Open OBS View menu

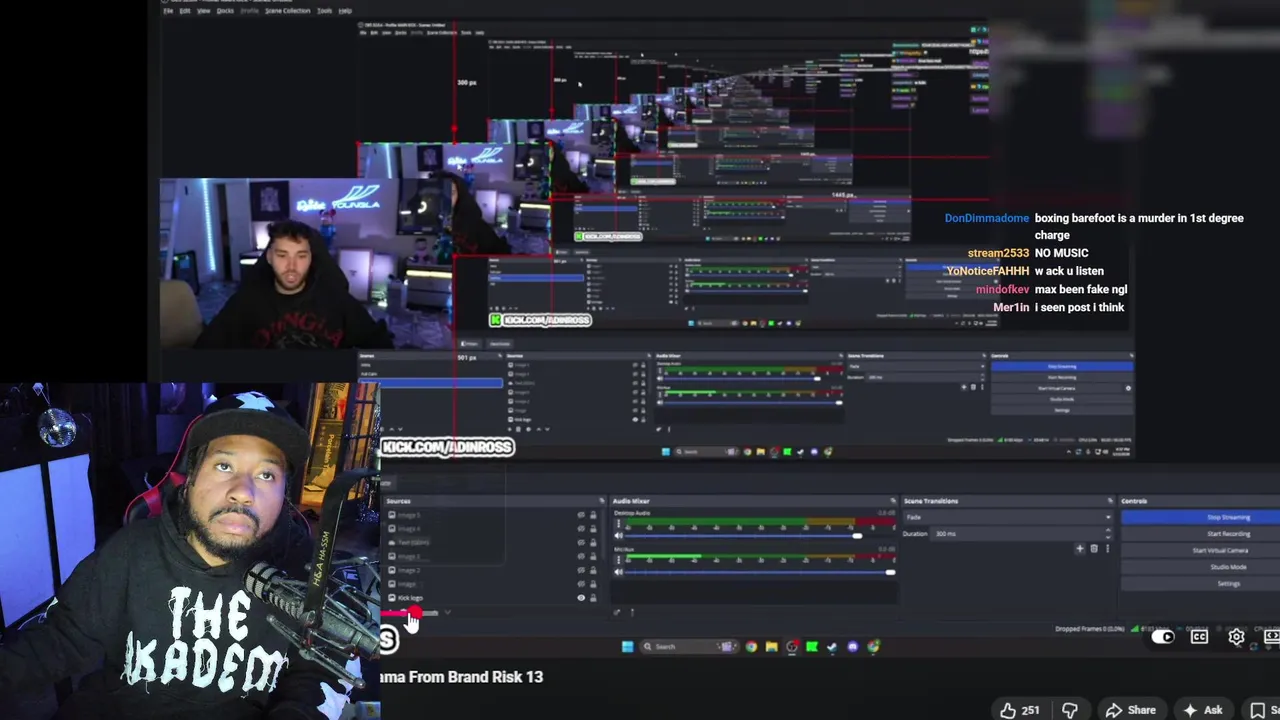coord(204,10)
